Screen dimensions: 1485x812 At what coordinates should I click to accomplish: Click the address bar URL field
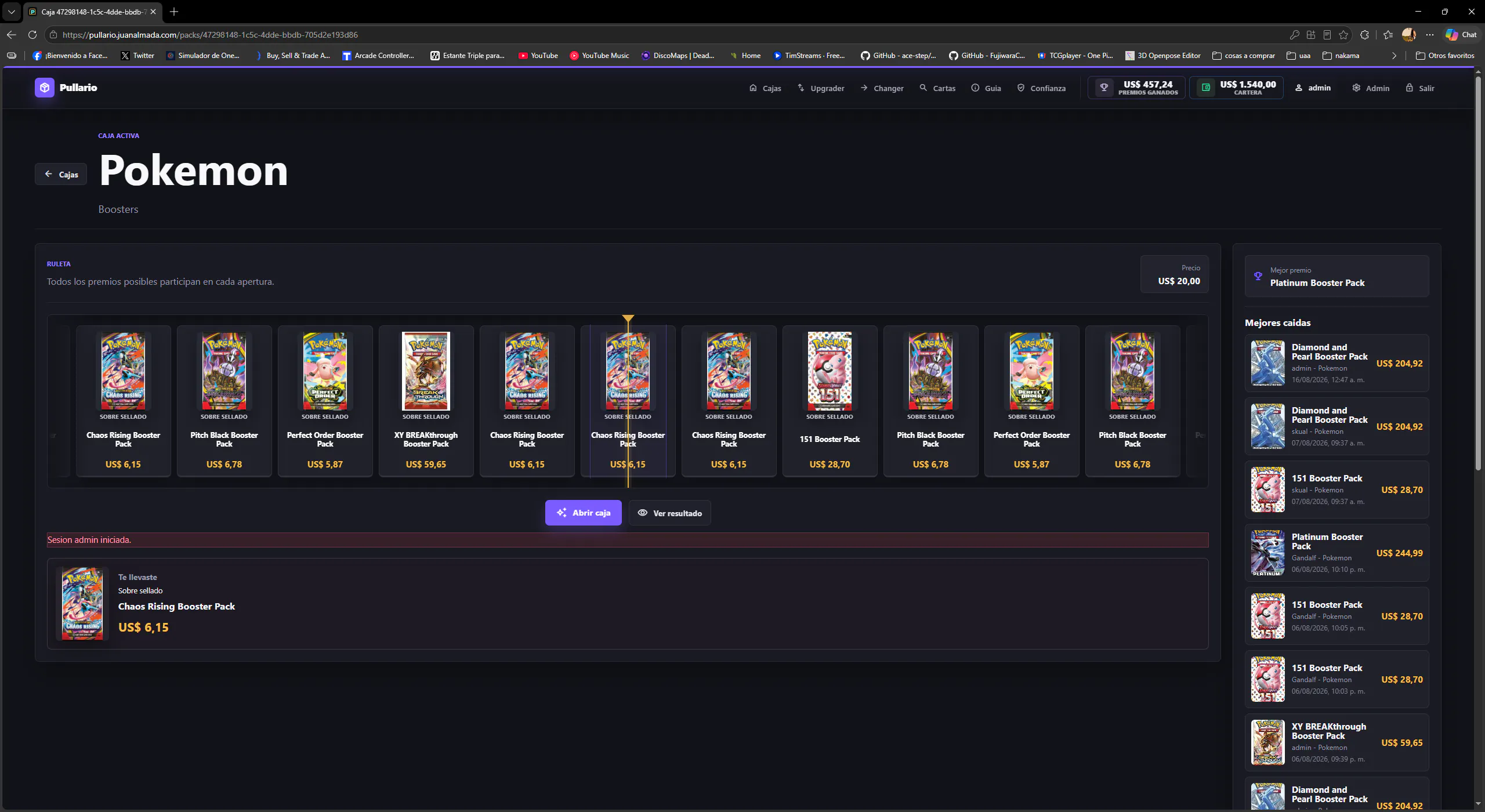coord(667,35)
